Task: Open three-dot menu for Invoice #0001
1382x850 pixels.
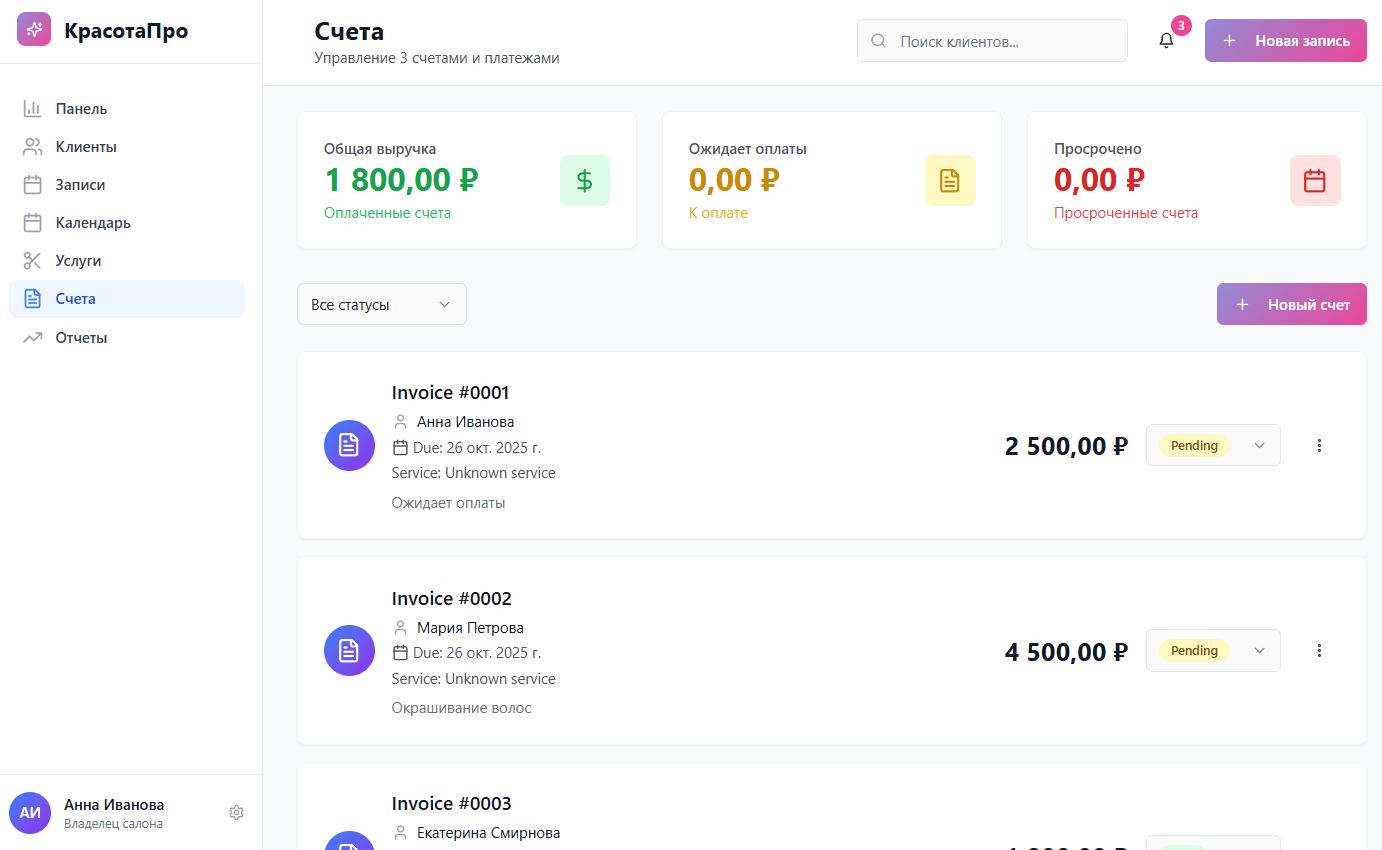Action: 1319,445
